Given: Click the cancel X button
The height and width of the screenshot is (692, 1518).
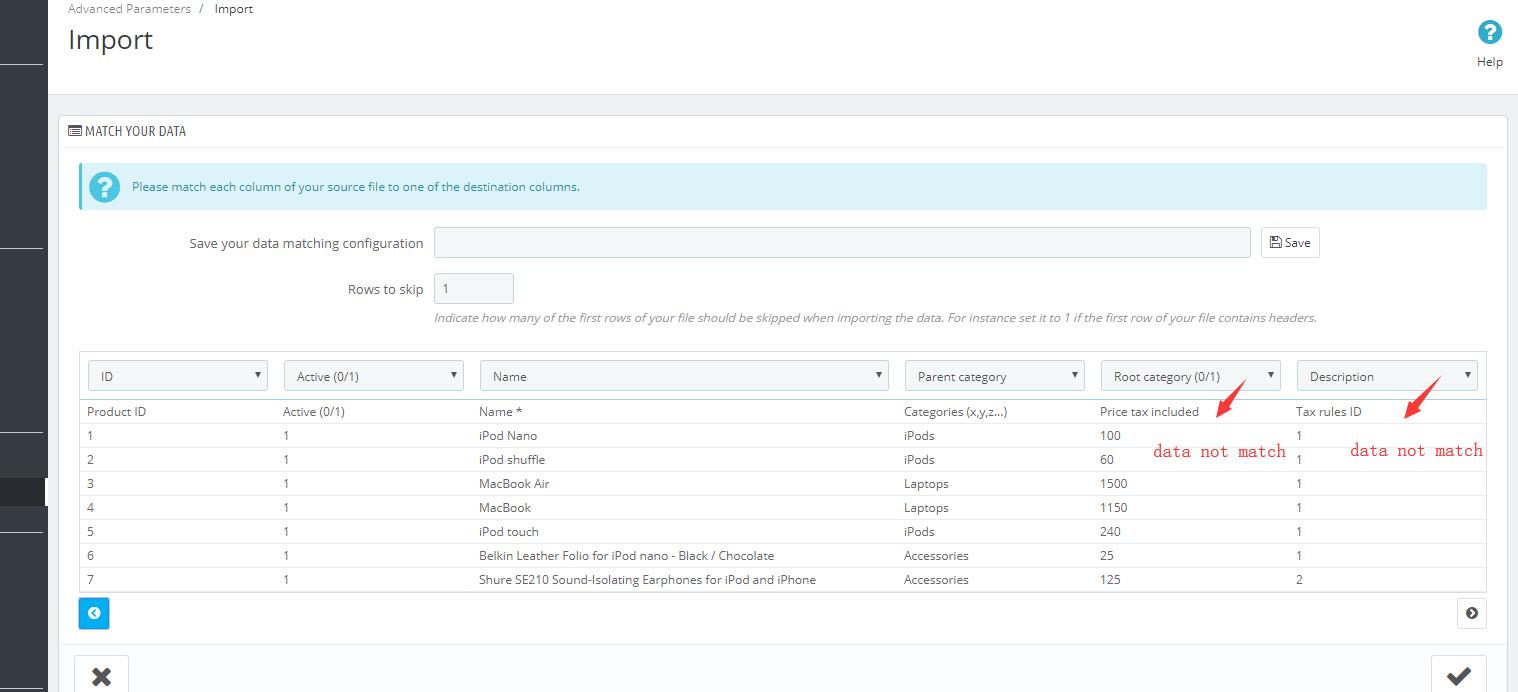Looking at the screenshot, I should (x=101, y=676).
